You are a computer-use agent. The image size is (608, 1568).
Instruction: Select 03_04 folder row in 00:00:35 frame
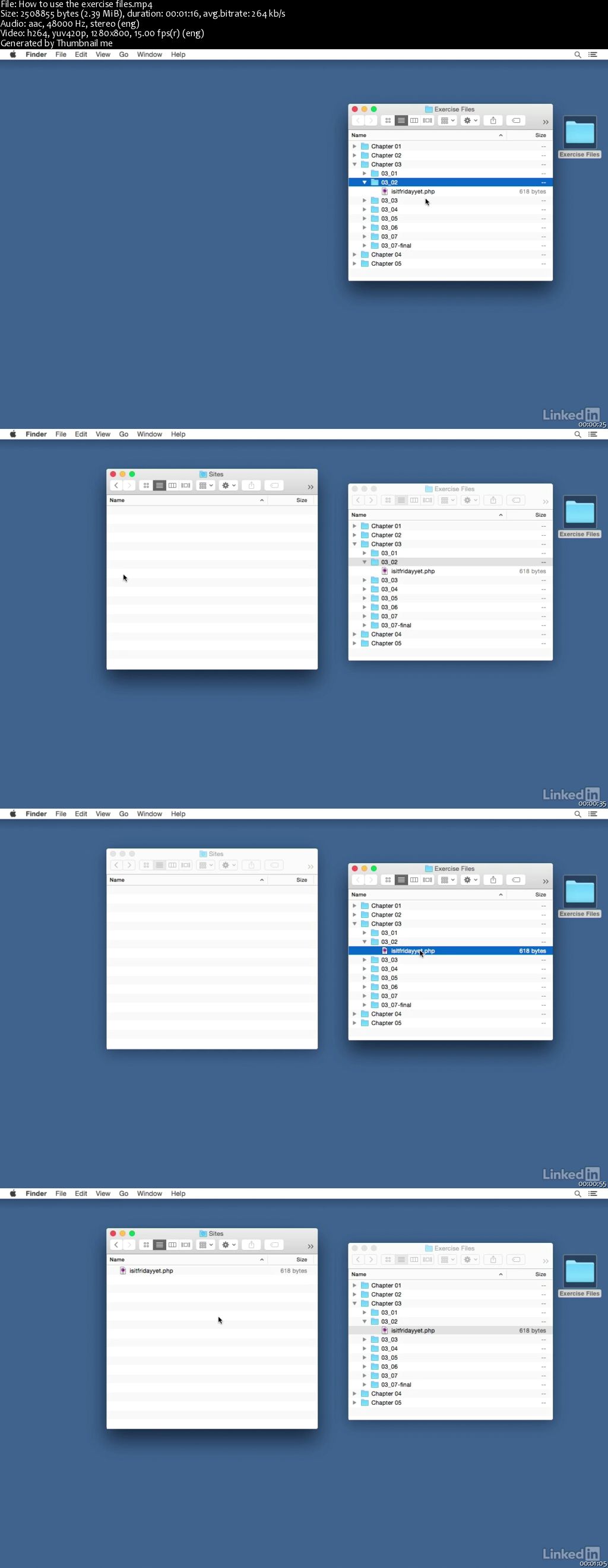pos(450,589)
